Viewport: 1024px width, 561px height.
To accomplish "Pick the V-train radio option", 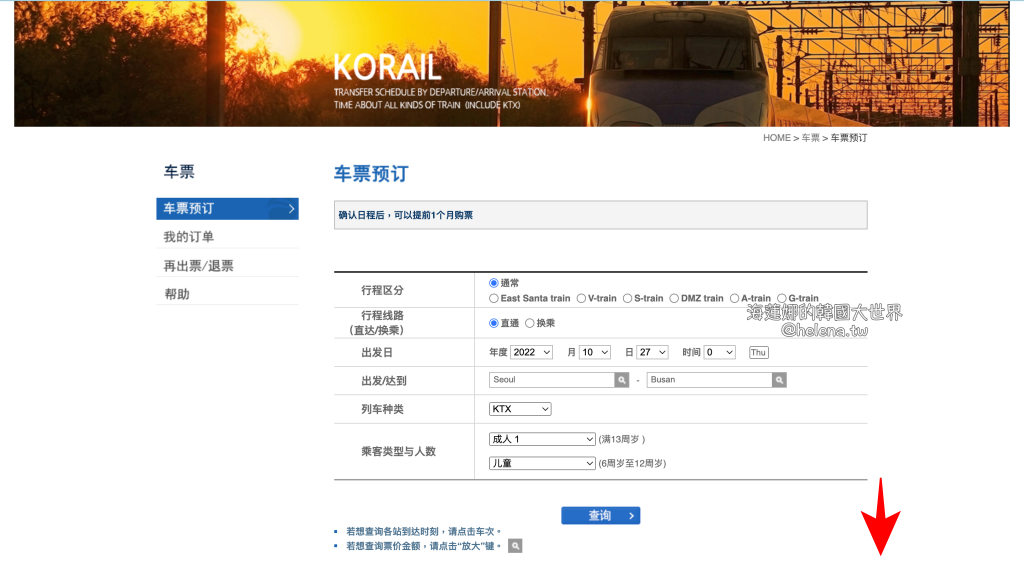I will [x=581, y=298].
